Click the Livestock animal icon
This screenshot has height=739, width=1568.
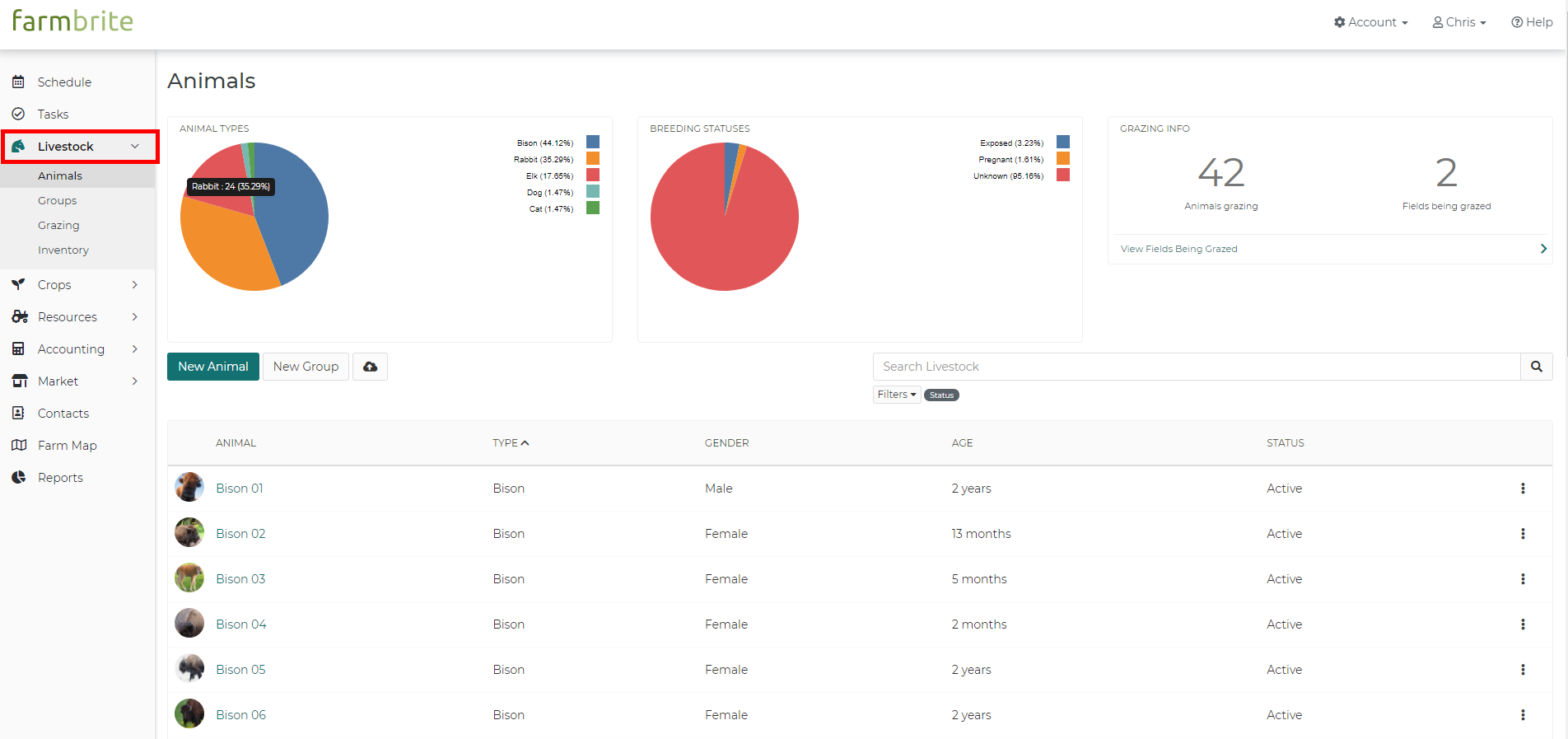[x=18, y=146]
